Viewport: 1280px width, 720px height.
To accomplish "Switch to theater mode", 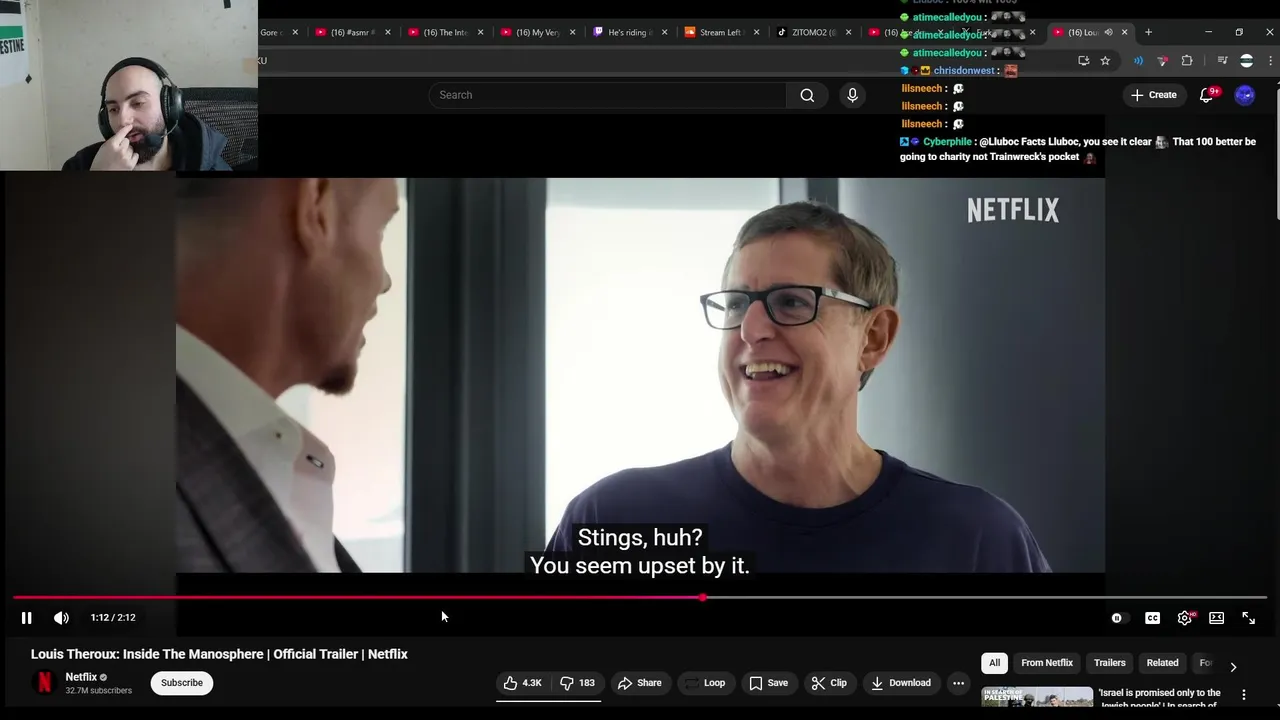I will tap(1216, 618).
